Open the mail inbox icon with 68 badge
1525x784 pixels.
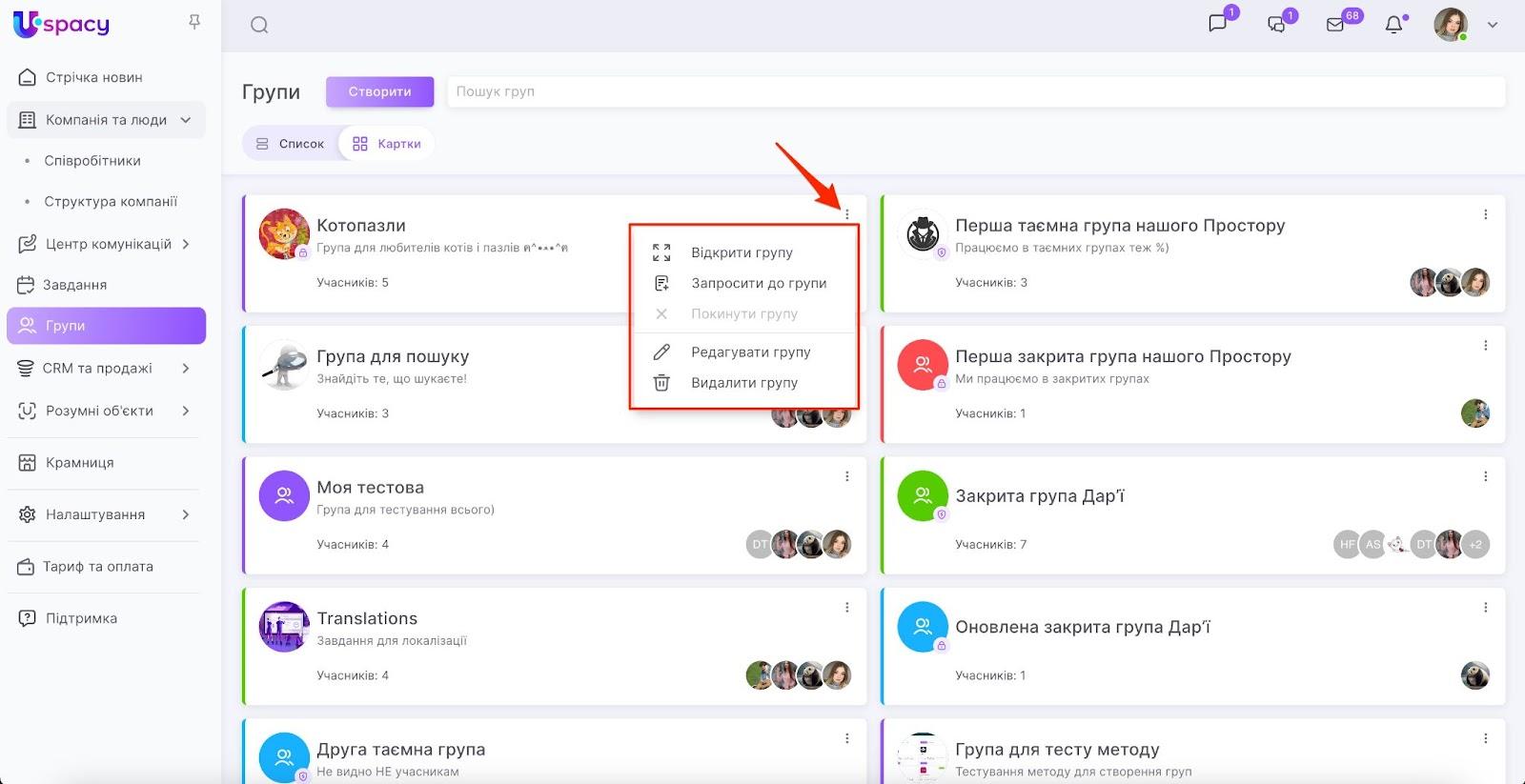click(1335, 25)
